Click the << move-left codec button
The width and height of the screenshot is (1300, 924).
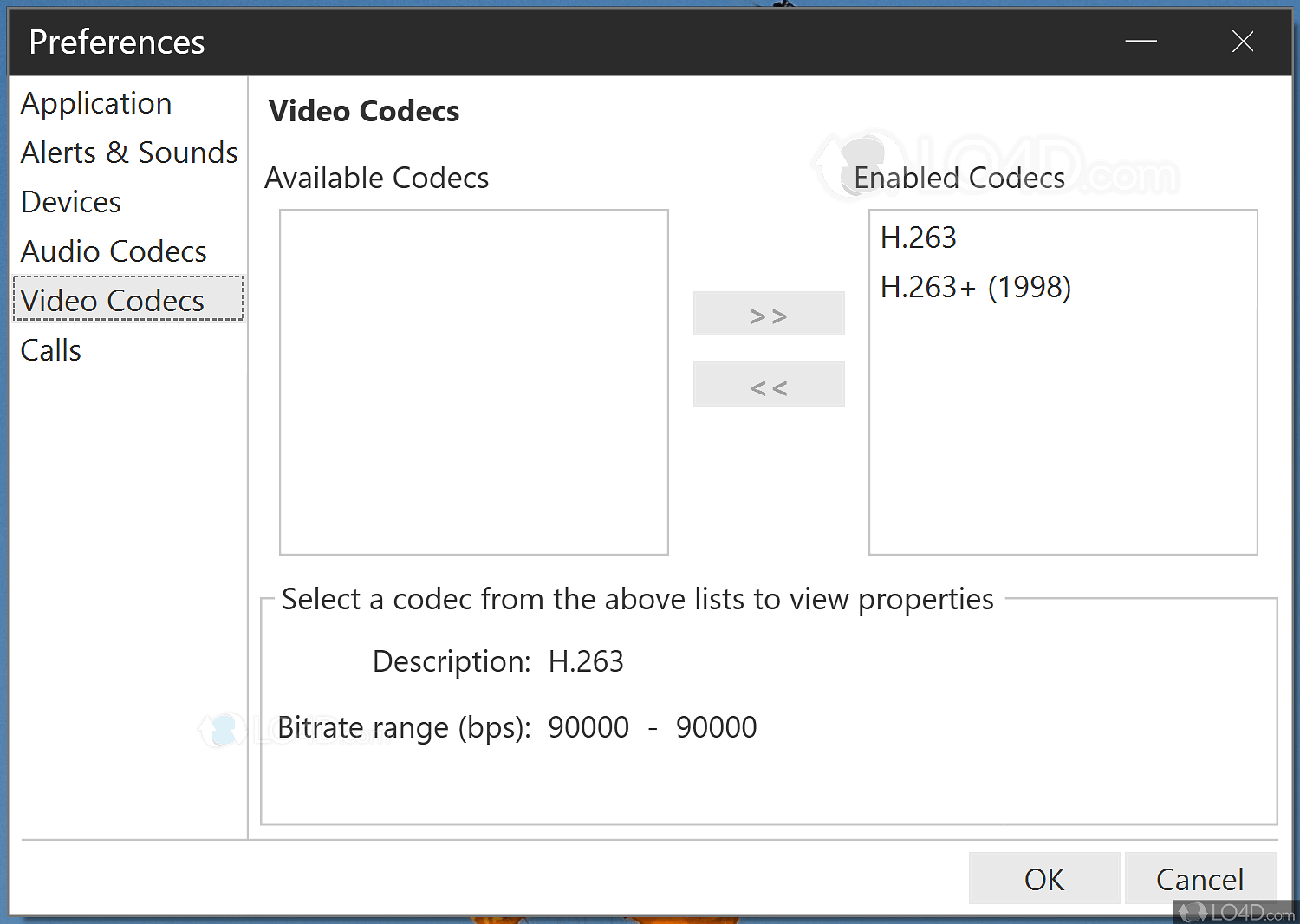coord(769,384)
